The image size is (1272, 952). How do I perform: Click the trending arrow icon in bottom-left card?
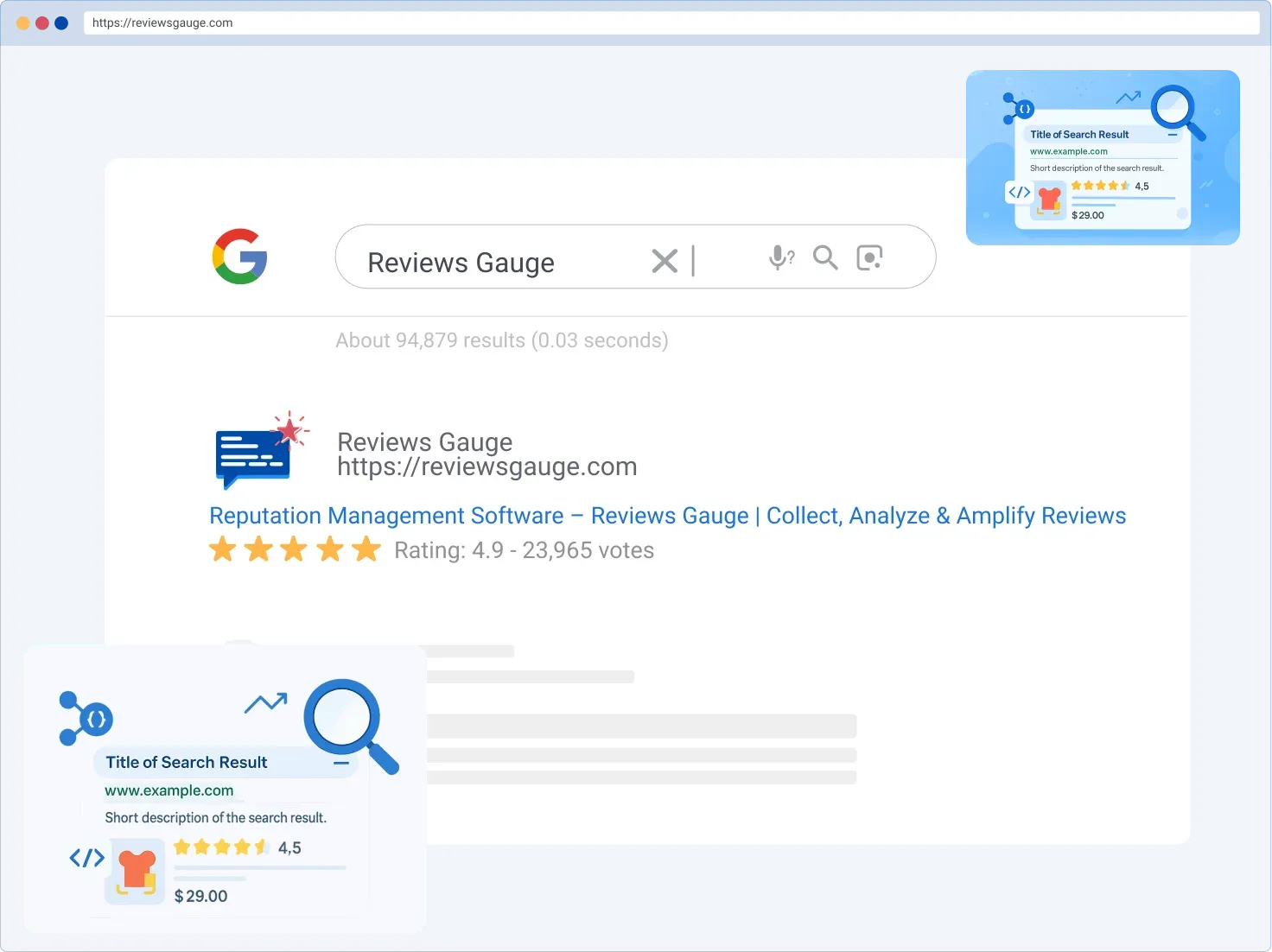(265, 703)
